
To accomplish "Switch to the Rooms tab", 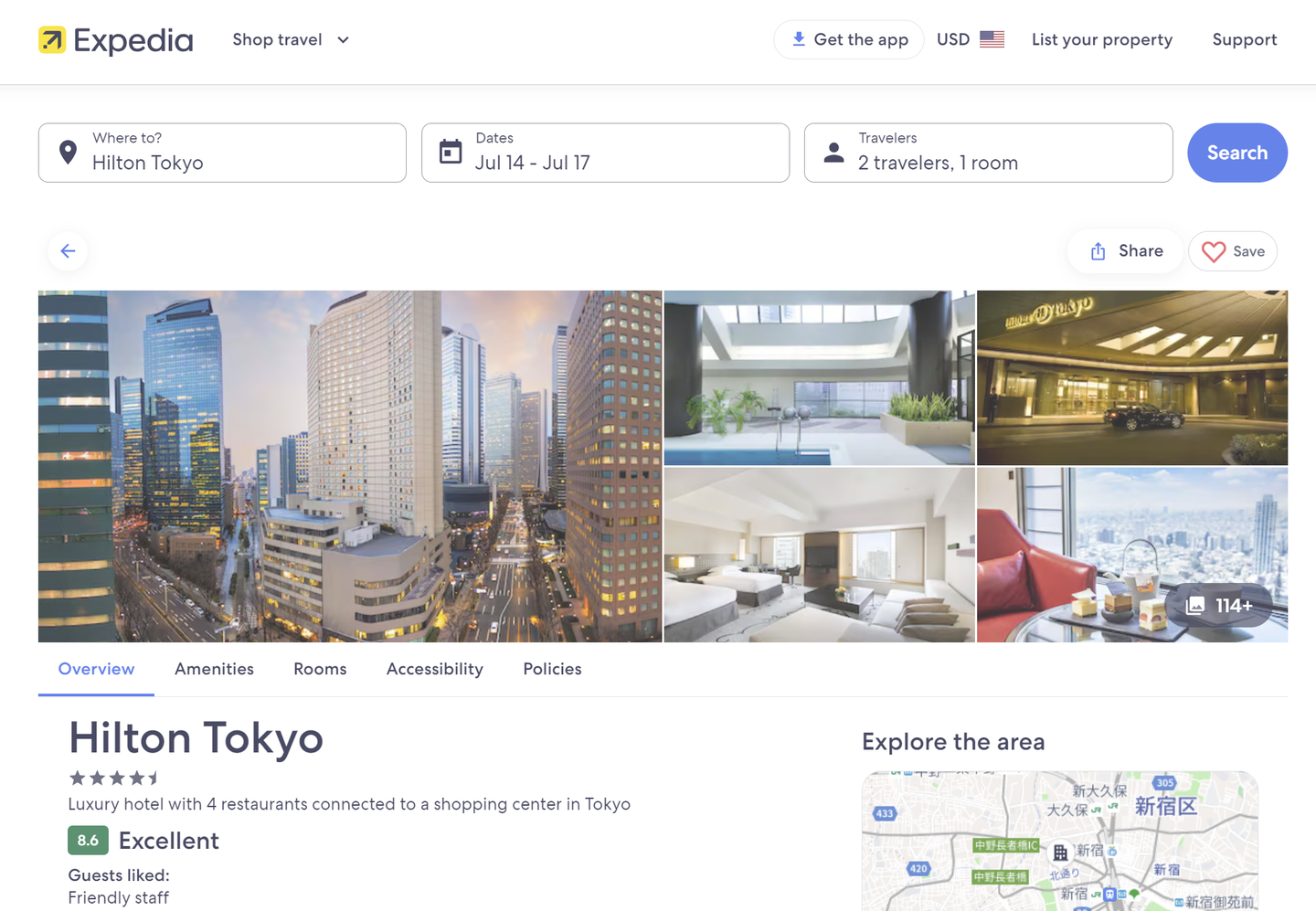I will 320,669.
